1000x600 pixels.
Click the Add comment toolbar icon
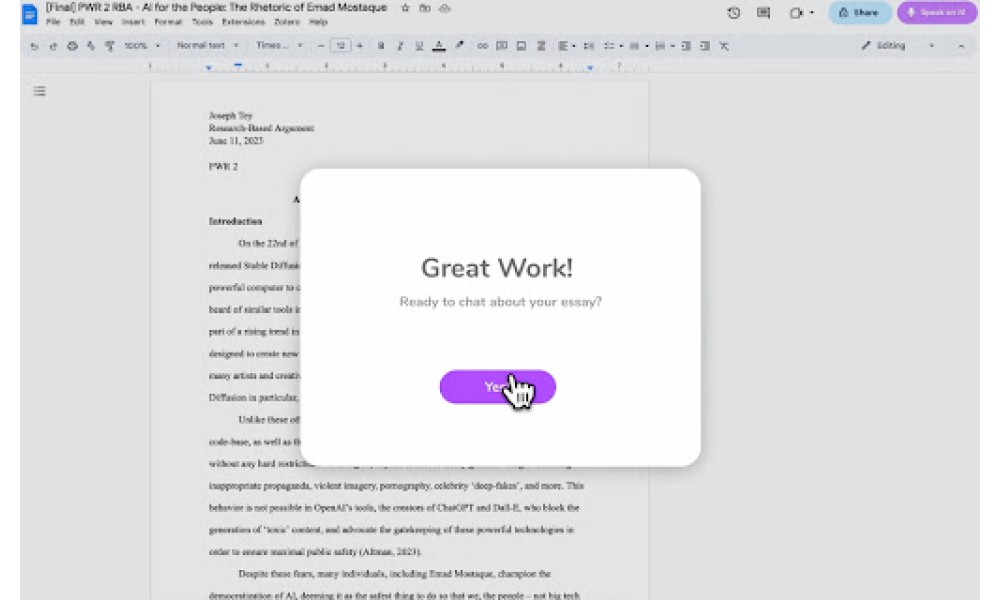click(x=502, y=46)
